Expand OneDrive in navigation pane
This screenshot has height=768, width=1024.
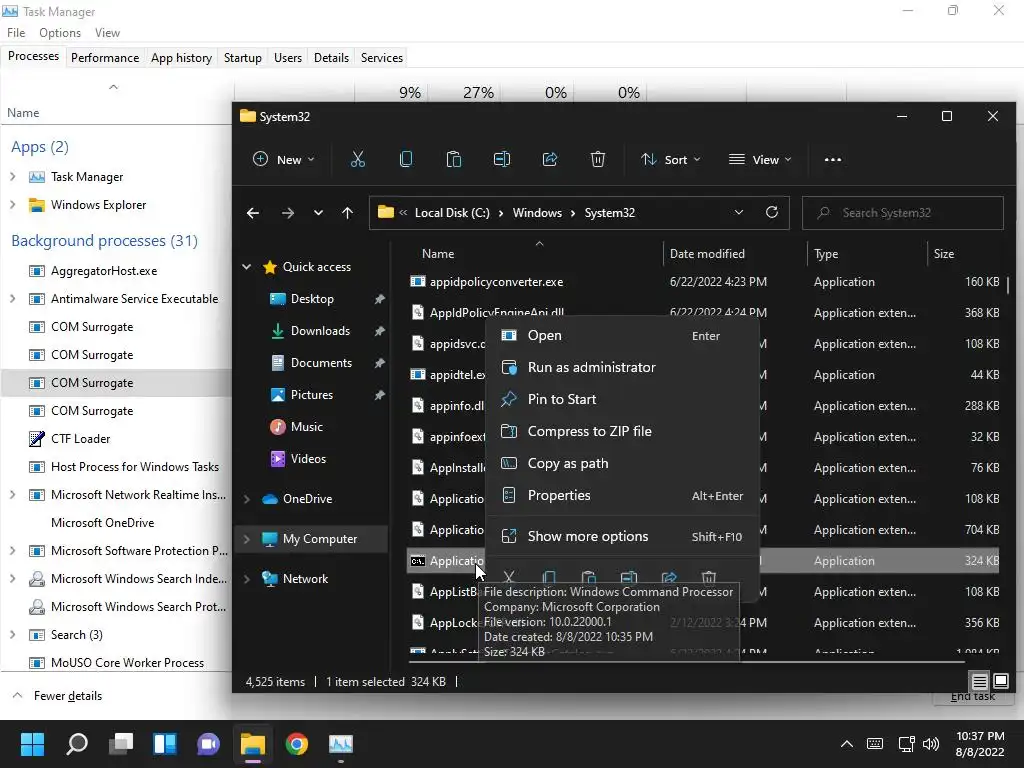247,499
